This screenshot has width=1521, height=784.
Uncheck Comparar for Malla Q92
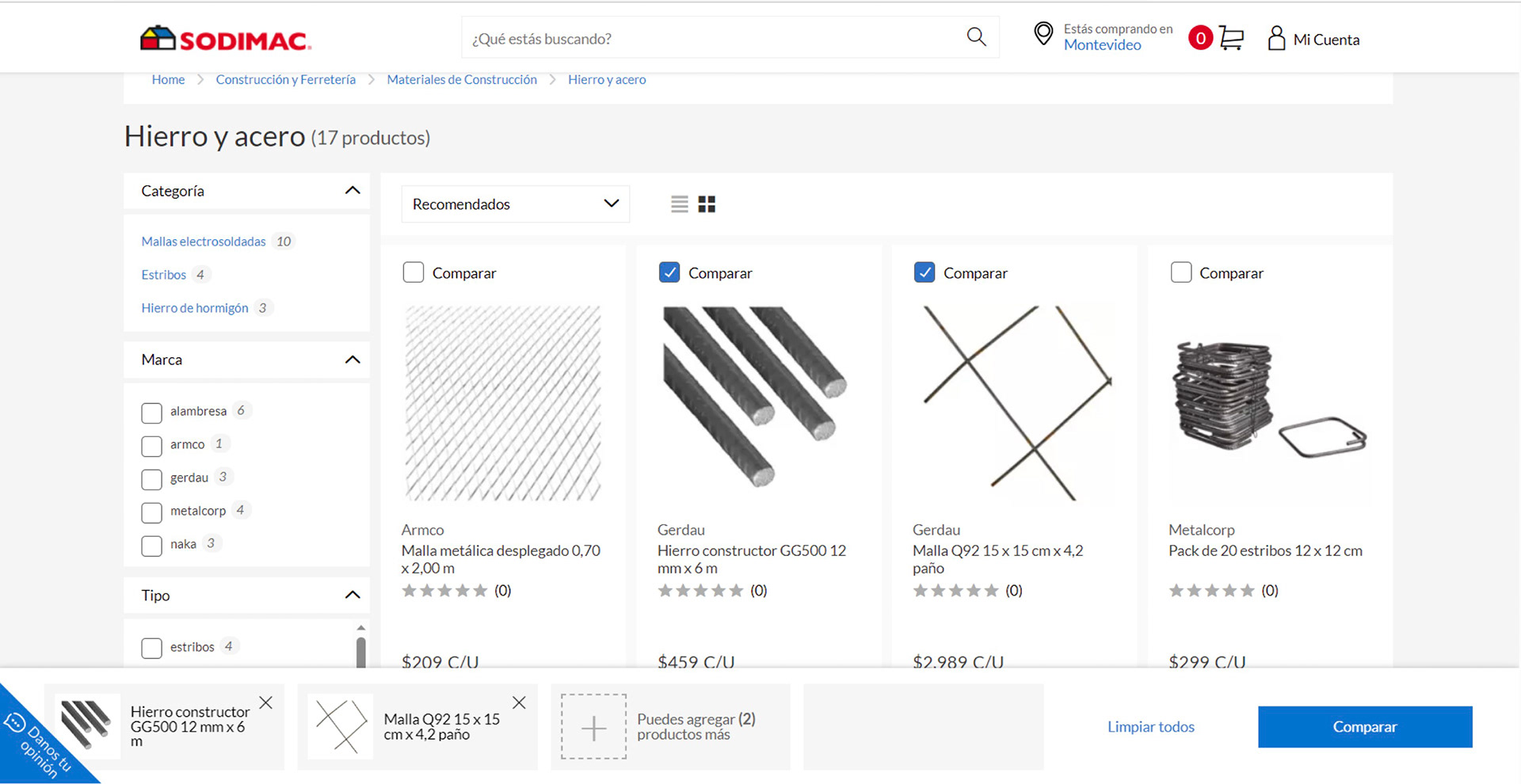[x=924, y=272]
